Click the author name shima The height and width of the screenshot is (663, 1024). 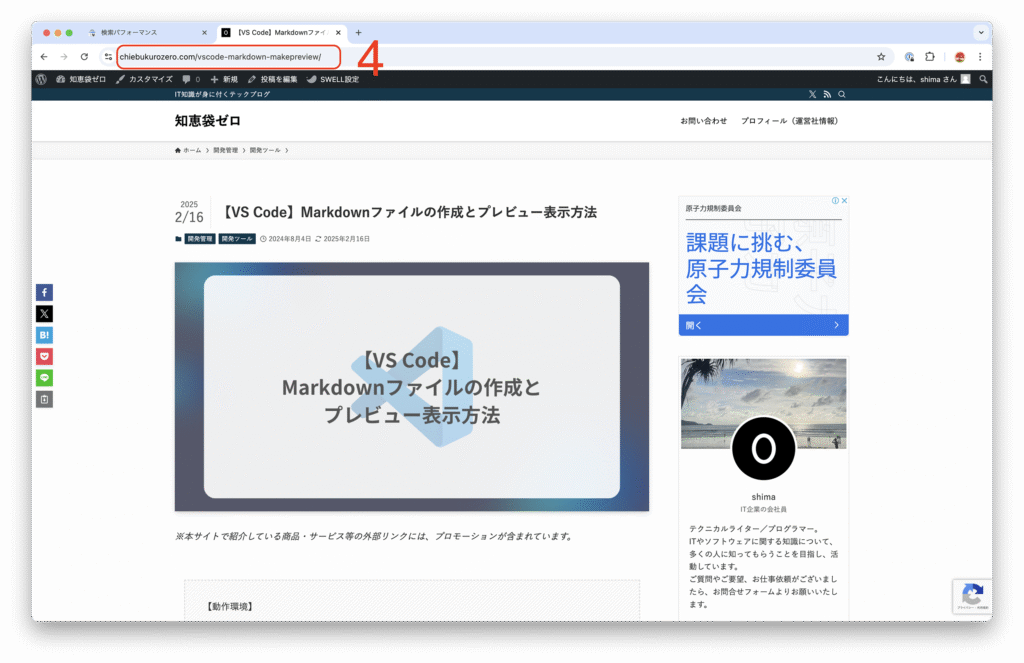(763, 497)
